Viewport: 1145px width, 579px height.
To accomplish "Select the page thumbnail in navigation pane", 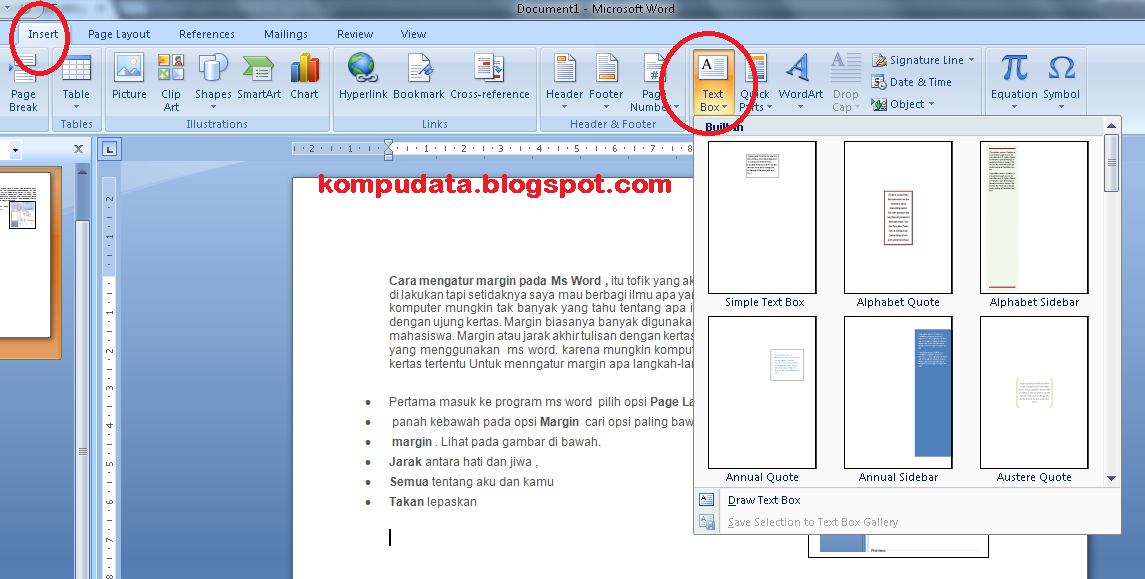I will click(23, 255).
